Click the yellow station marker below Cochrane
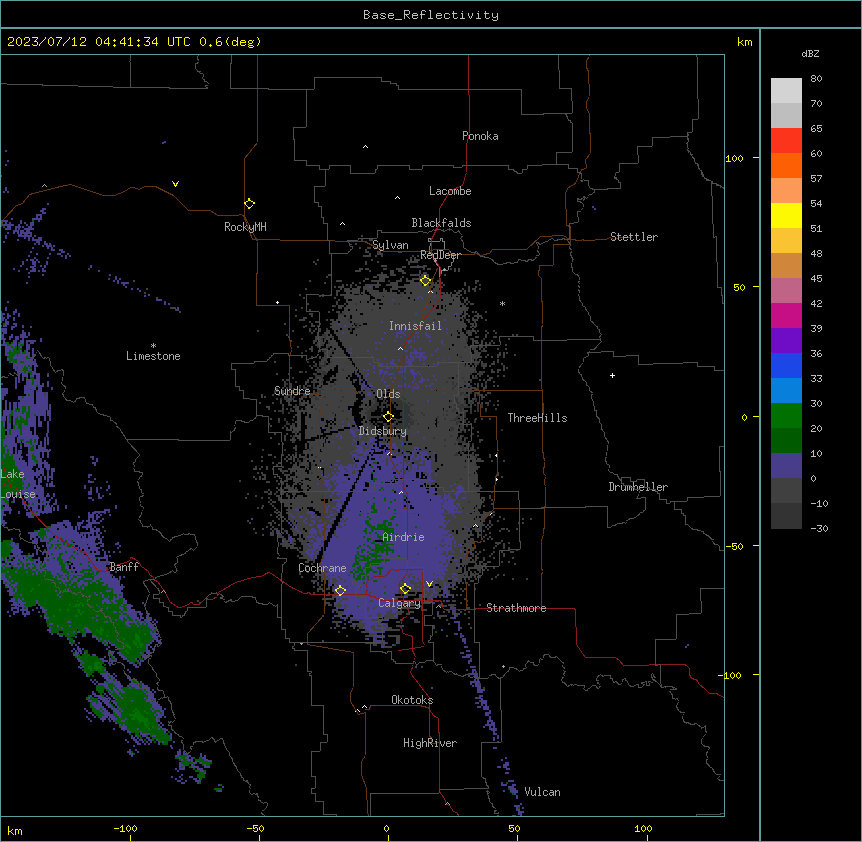The image size is (862, 842). click(340, 590)
